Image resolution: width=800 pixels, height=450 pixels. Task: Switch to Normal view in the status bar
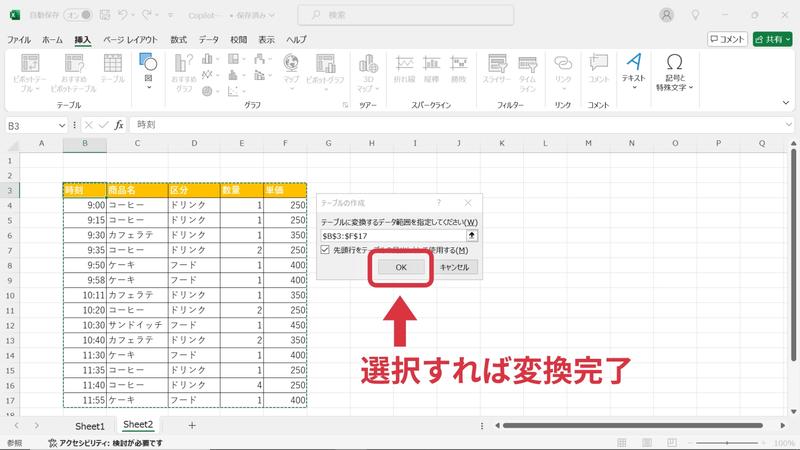click(x=621, y=443)
